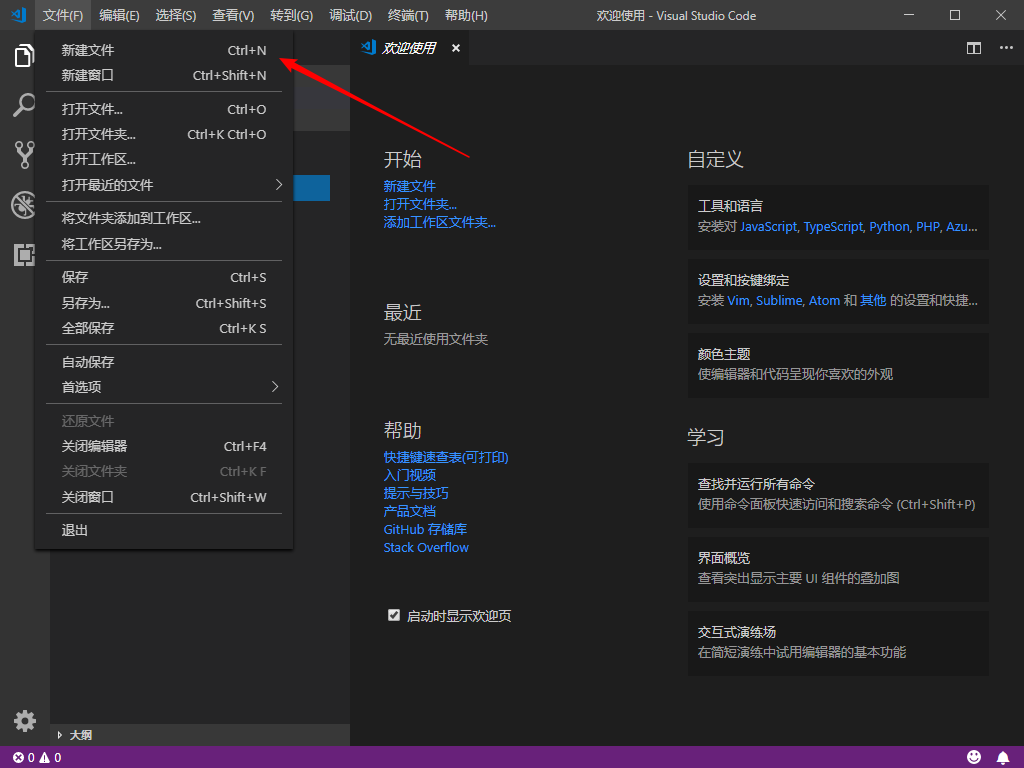Toggle the 启动时显示欢迎页 checkbox
1024x768 pixels.
pos(394,615)
